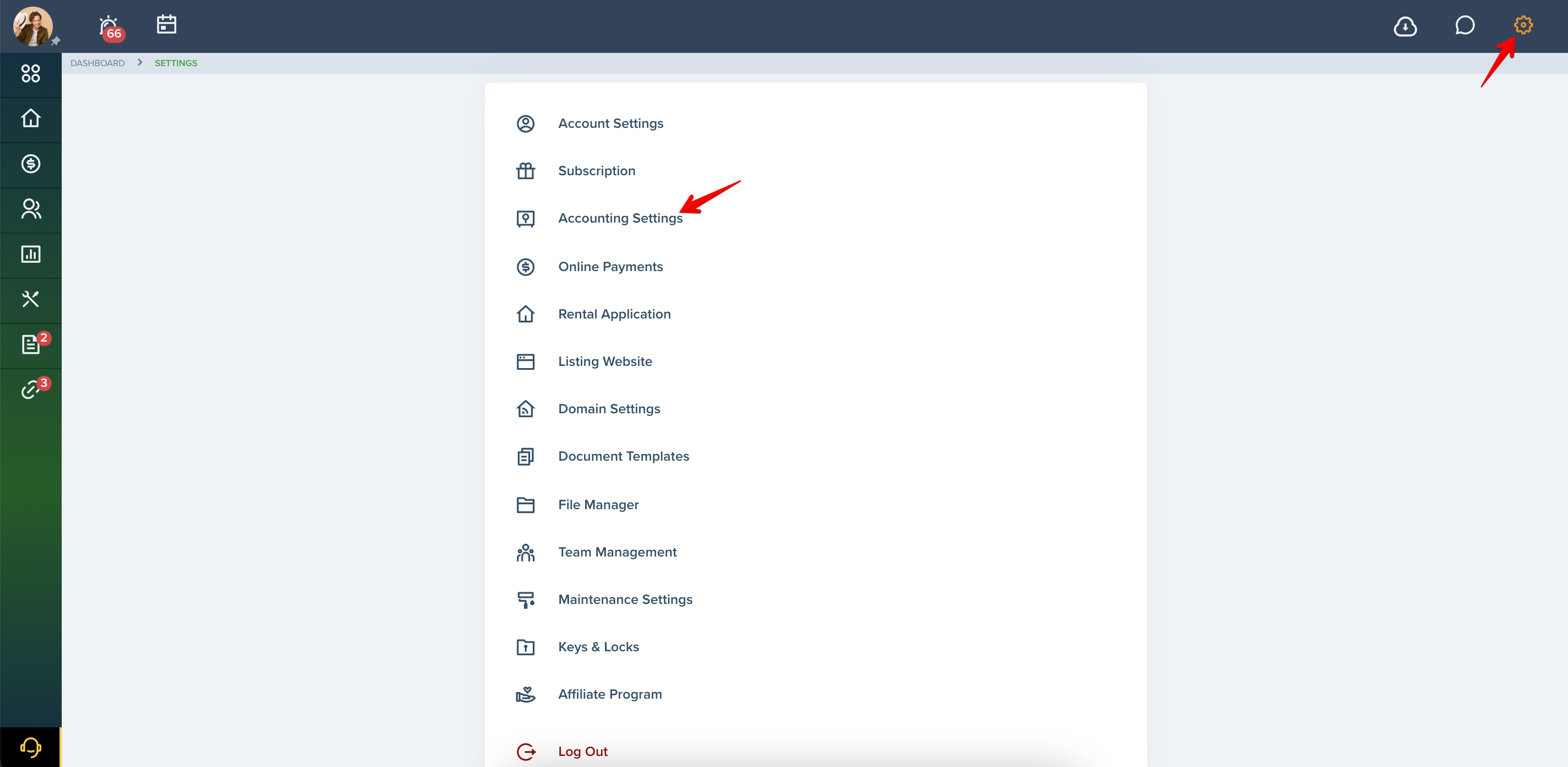The image size is (1568, 767).
Task: Open Subscription settings
Action: tap(597, 171)
